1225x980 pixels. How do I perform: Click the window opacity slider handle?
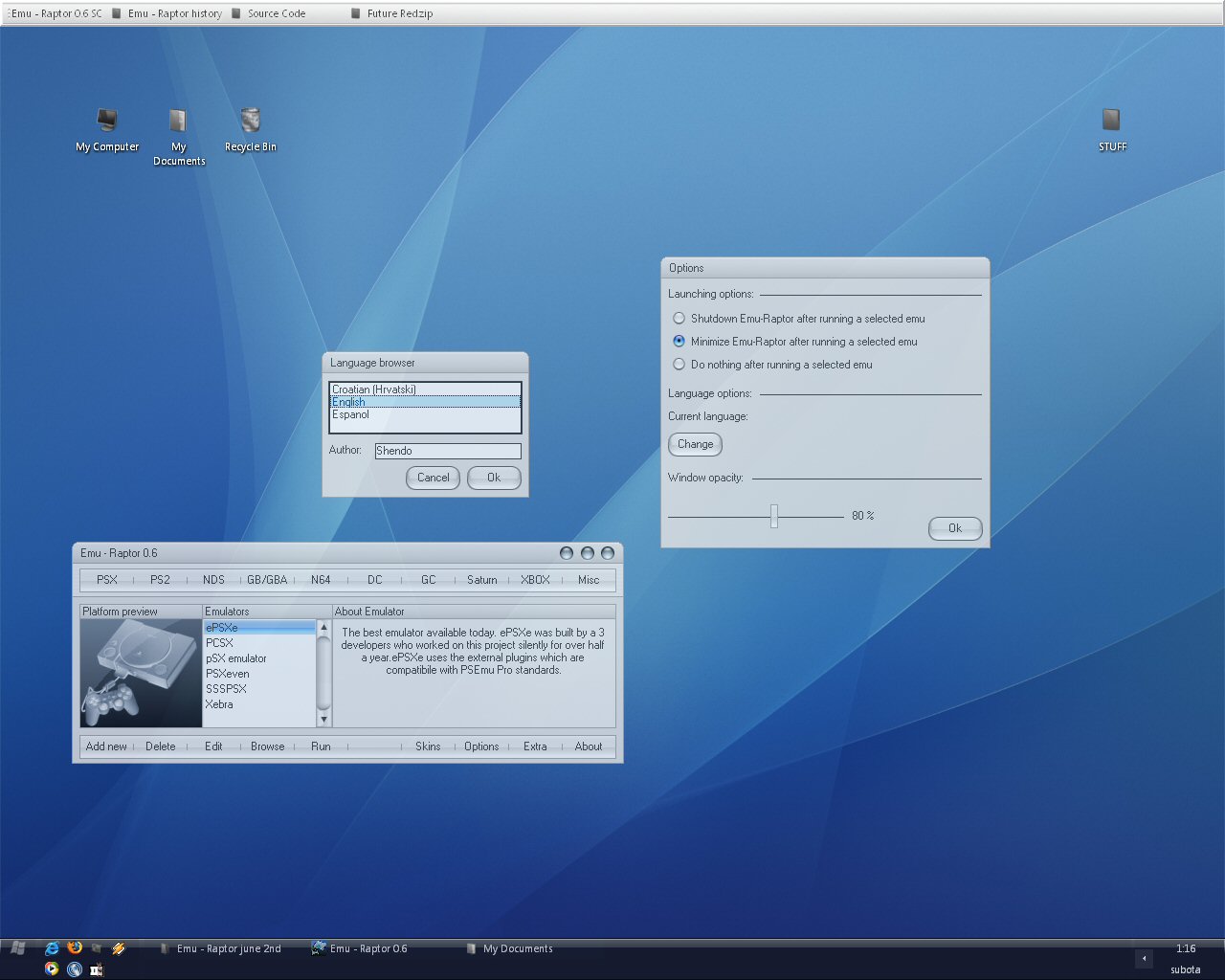pyautogui.click(x=774, y=517)
